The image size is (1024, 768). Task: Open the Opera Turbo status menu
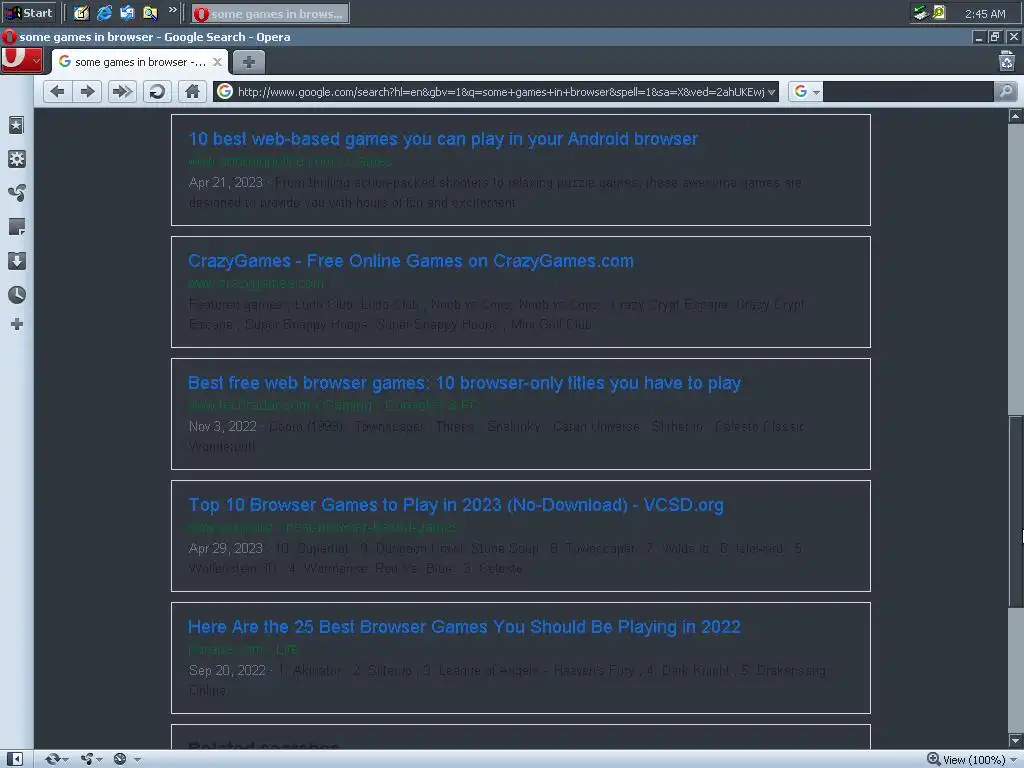[126, 759]
